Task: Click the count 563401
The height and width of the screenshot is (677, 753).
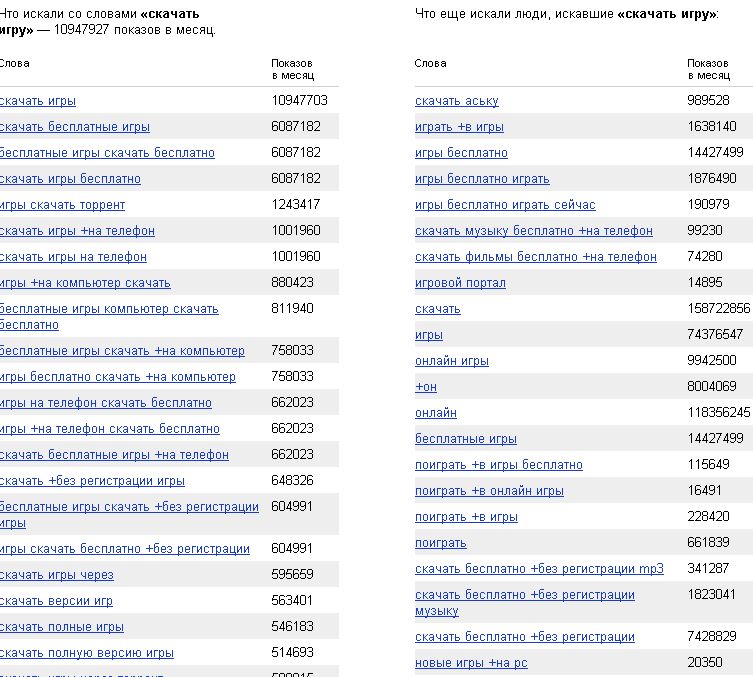Action: coord(292,600)
